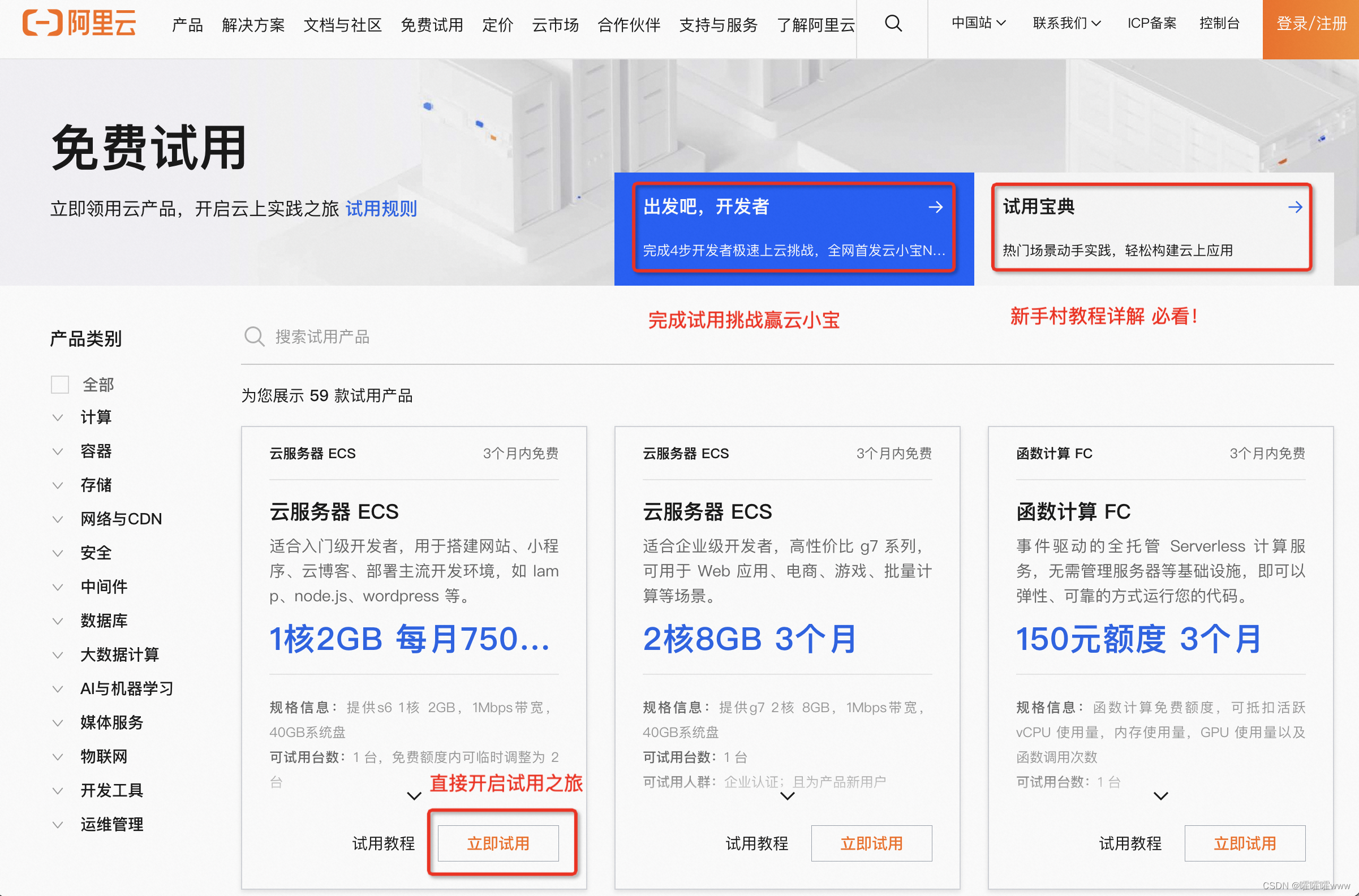1359x896 pixels.
Task: Open the 中国站 region dropdown
Action: click(978, 23)
